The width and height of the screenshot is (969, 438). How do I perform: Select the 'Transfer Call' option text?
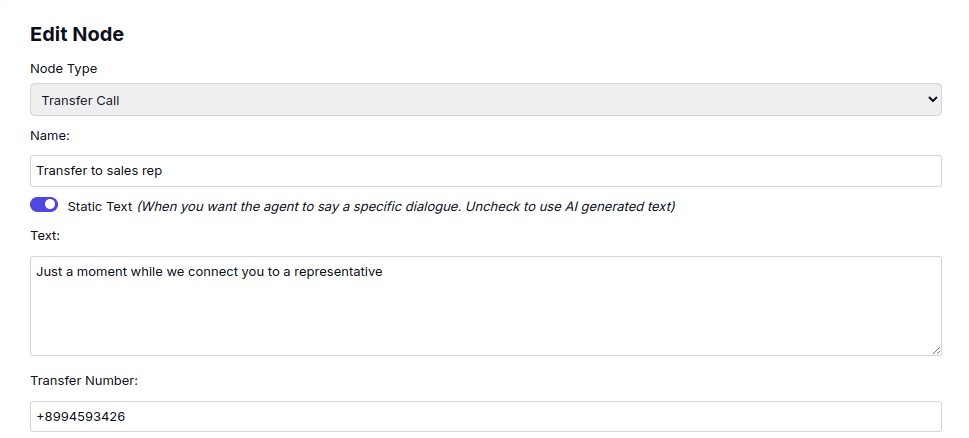tap(81, 100)
